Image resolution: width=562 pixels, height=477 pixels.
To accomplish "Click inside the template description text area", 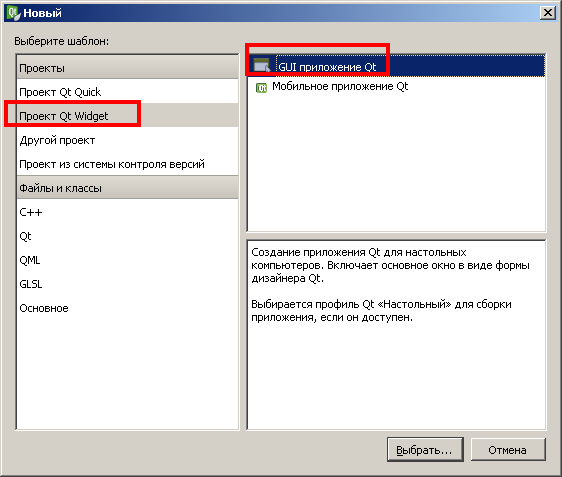I will (396, 335).
